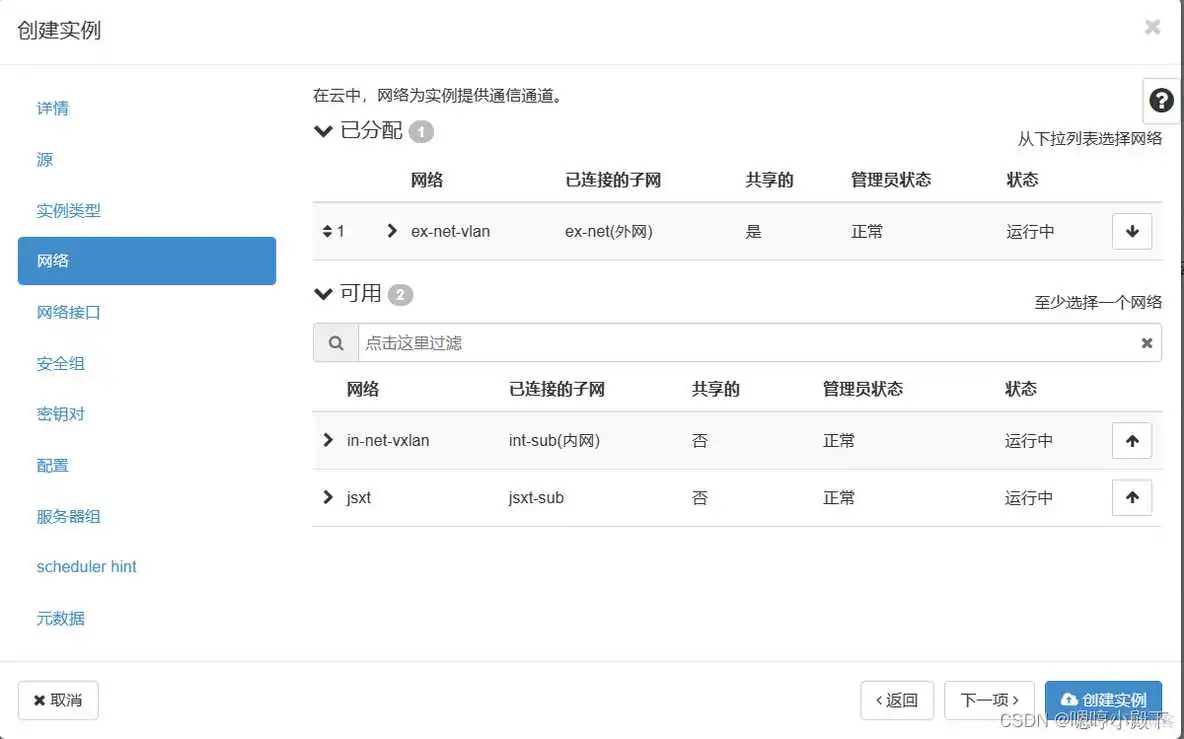Screen dimensions: 1184x739
Task: Click the help question mark icon
Action: click(x=1160, y=100)
